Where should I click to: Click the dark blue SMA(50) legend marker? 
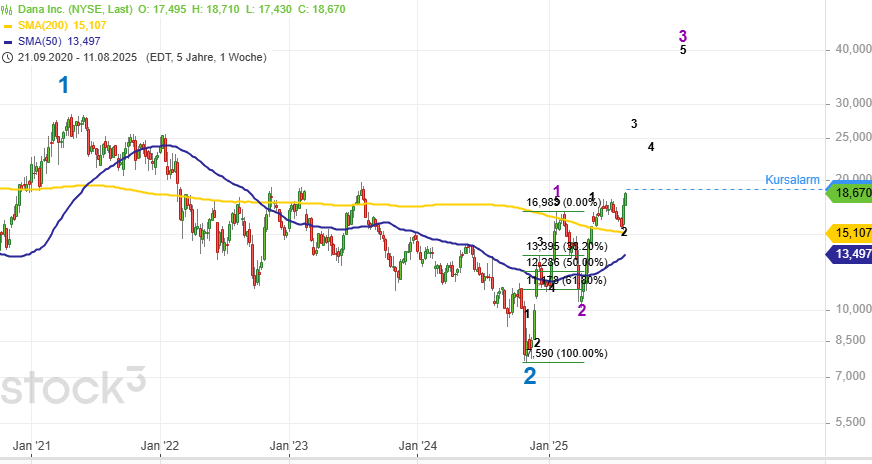[9, 42]
